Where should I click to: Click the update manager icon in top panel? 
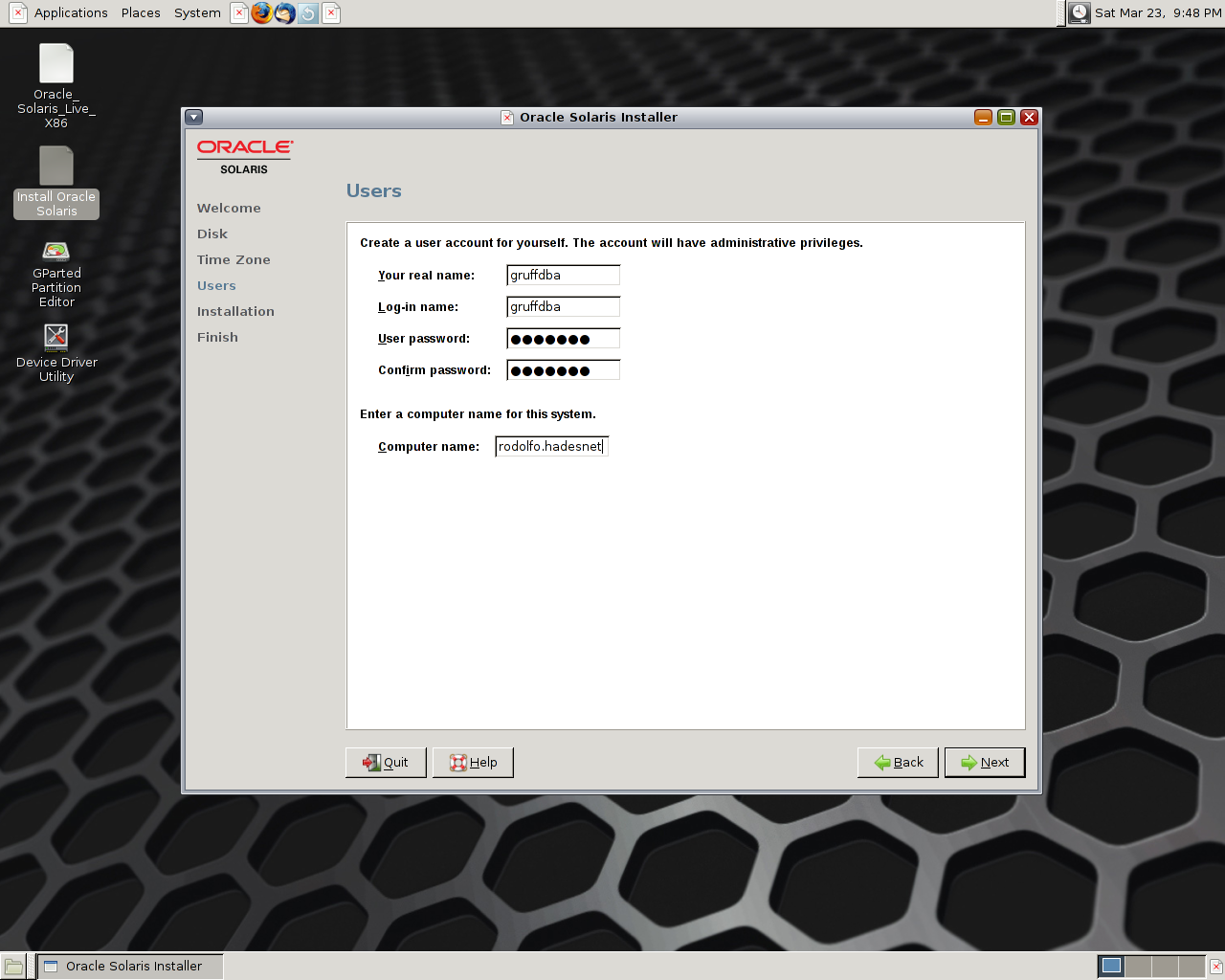coord(308,13)
